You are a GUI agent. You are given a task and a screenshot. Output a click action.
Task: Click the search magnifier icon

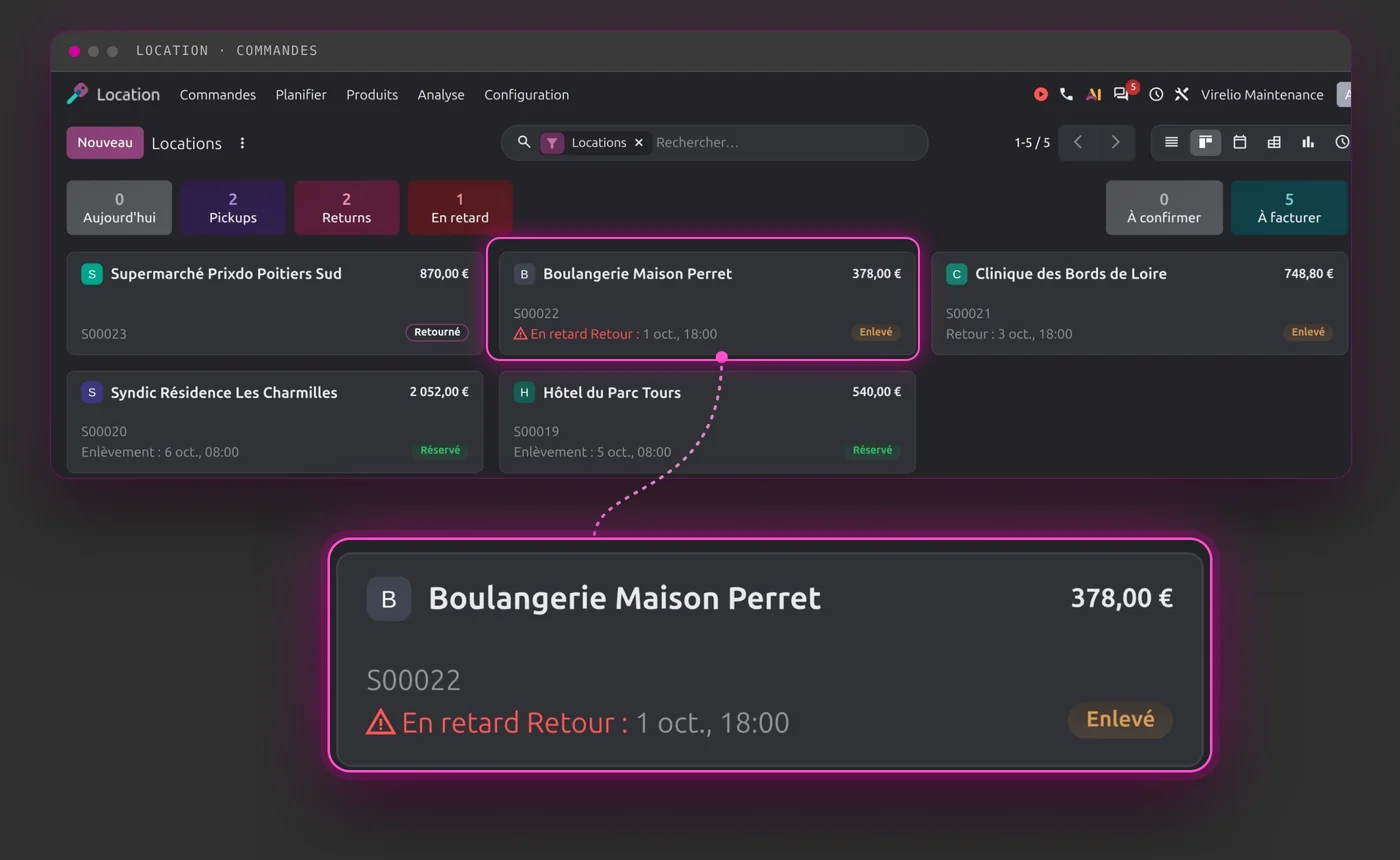coord(523,142)
